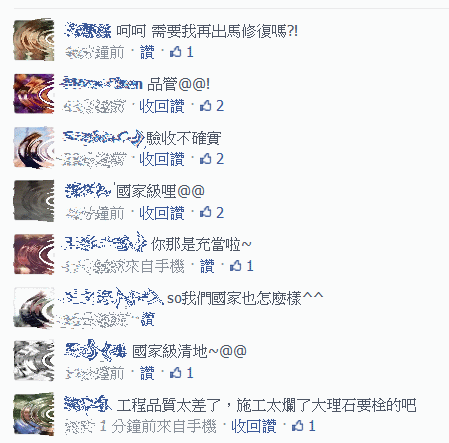Click 收回讚 under 國家級哩@@ comment
The width and height of the screenshot is (449, 443).
(x=162, y=213)
